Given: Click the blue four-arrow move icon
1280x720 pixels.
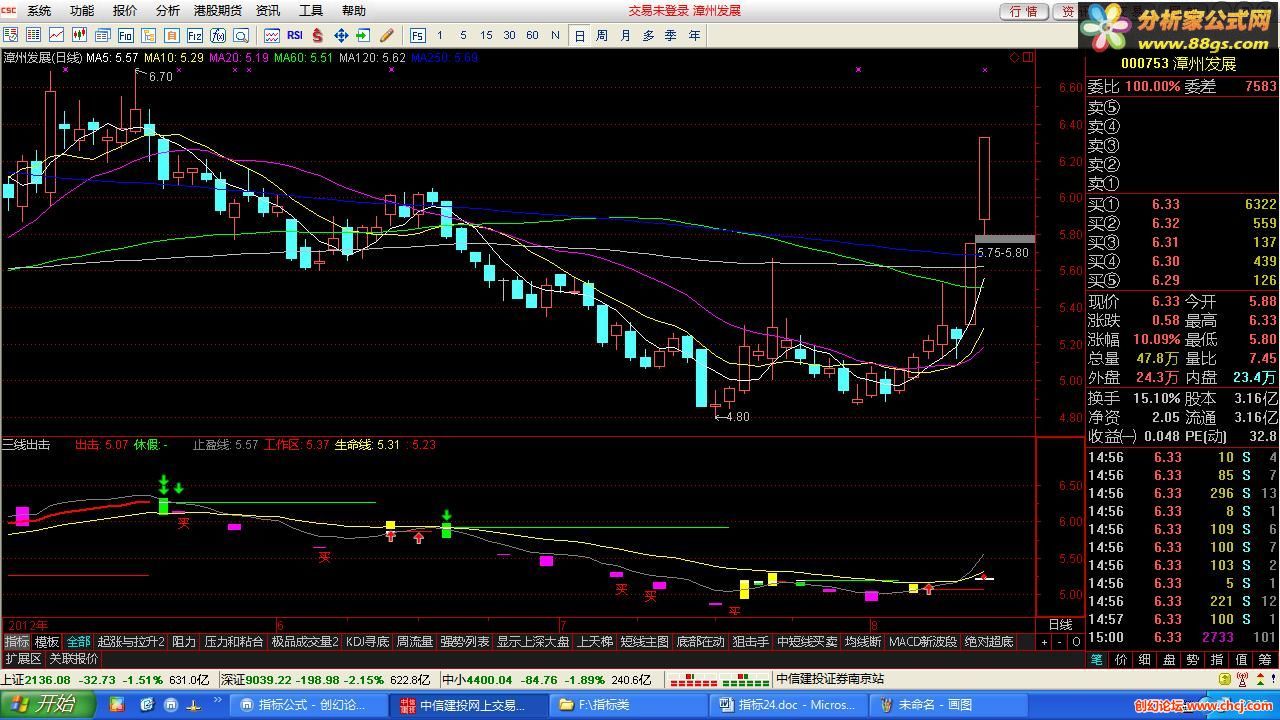Looking at the screenshot, I should click(x=341, y=35).
